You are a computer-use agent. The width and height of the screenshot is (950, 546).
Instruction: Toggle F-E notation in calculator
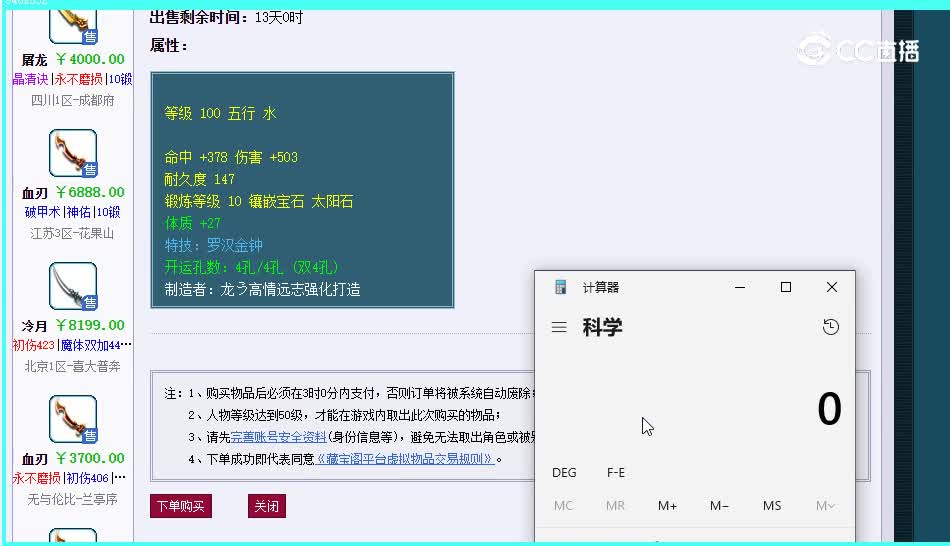click(616, 473)
